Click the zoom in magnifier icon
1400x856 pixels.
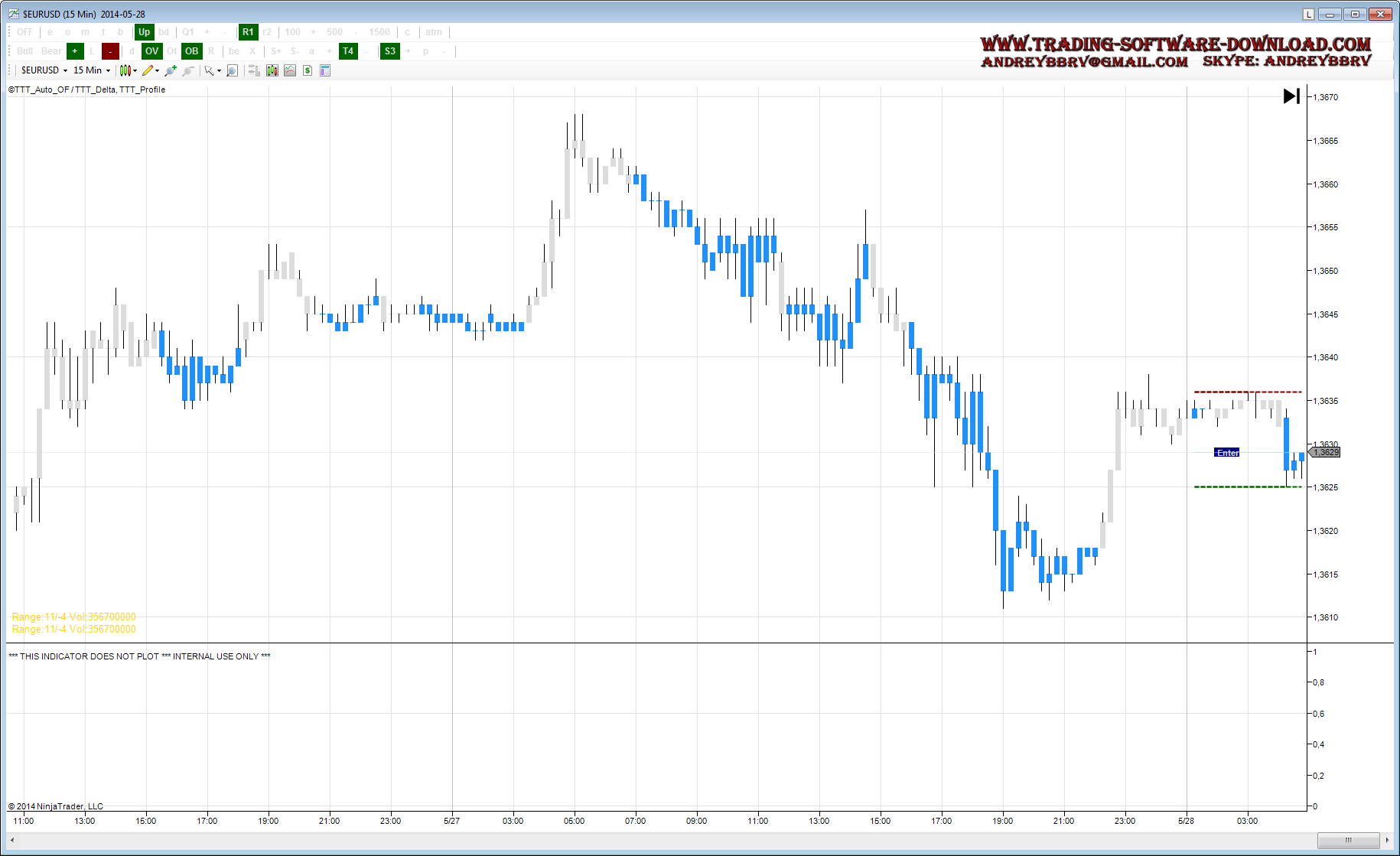click(170, 70)
